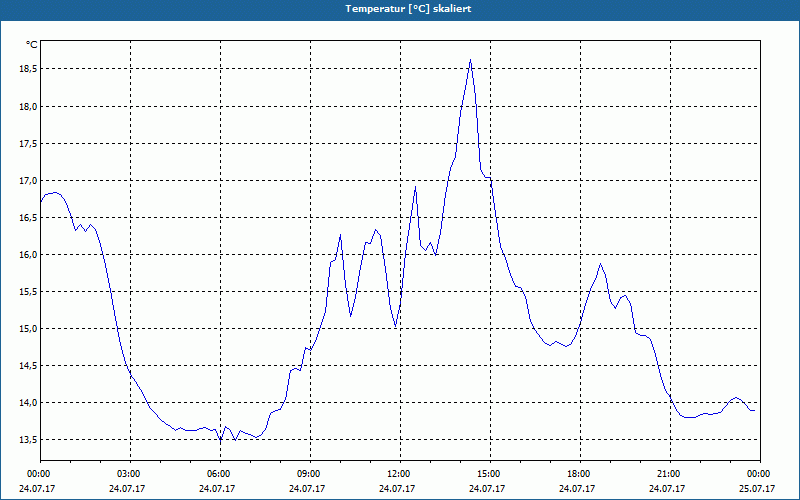Click the 15,0 temperature axis label
This screenshot has height=500, width=800.
pyautogui.click(x=28, y=329)
